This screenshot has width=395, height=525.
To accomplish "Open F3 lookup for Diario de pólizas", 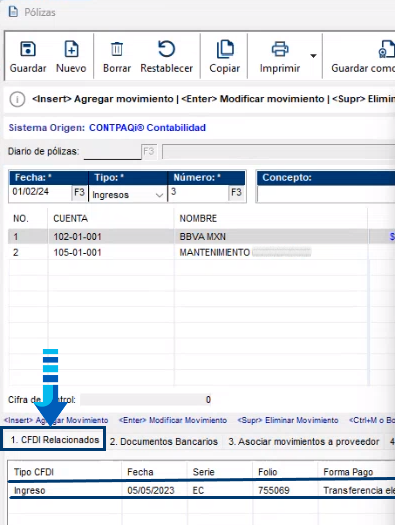I will pyautogui.click(x=149, y=151).
